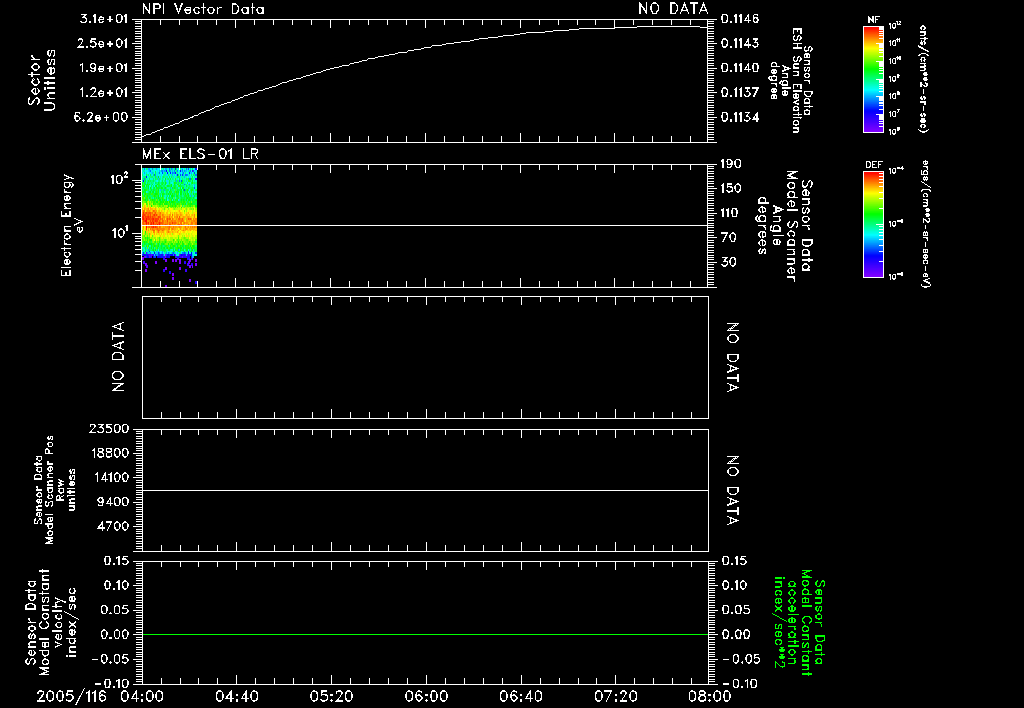Click the 150 scanner angle tick

[731, 188]
